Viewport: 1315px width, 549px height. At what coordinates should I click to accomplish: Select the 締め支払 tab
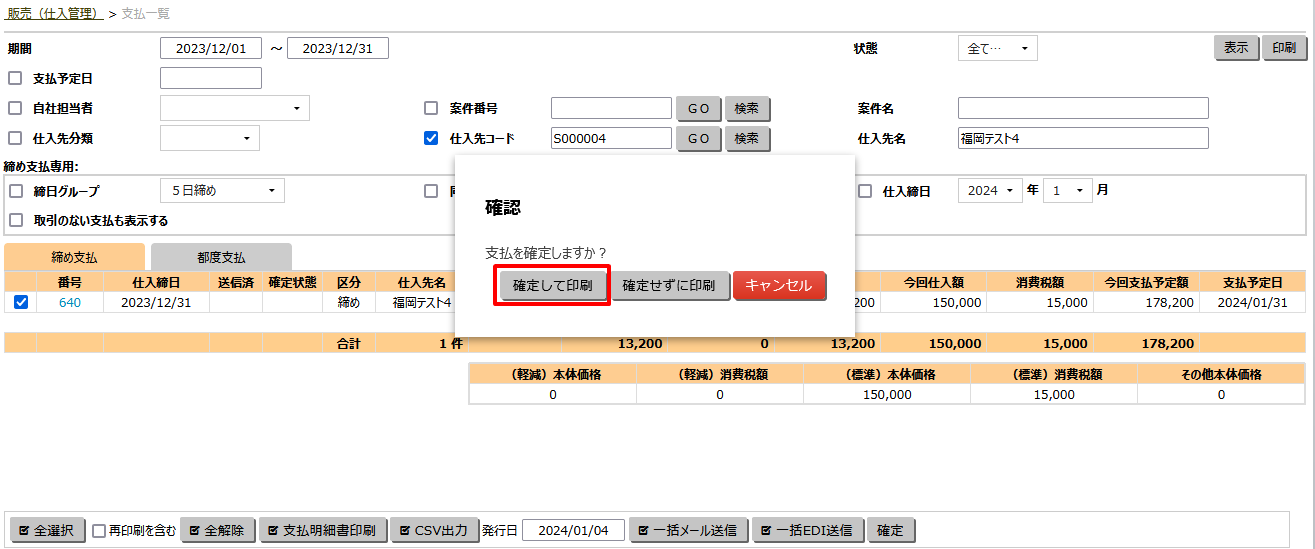pyautogui.click(x=74, y=257)
